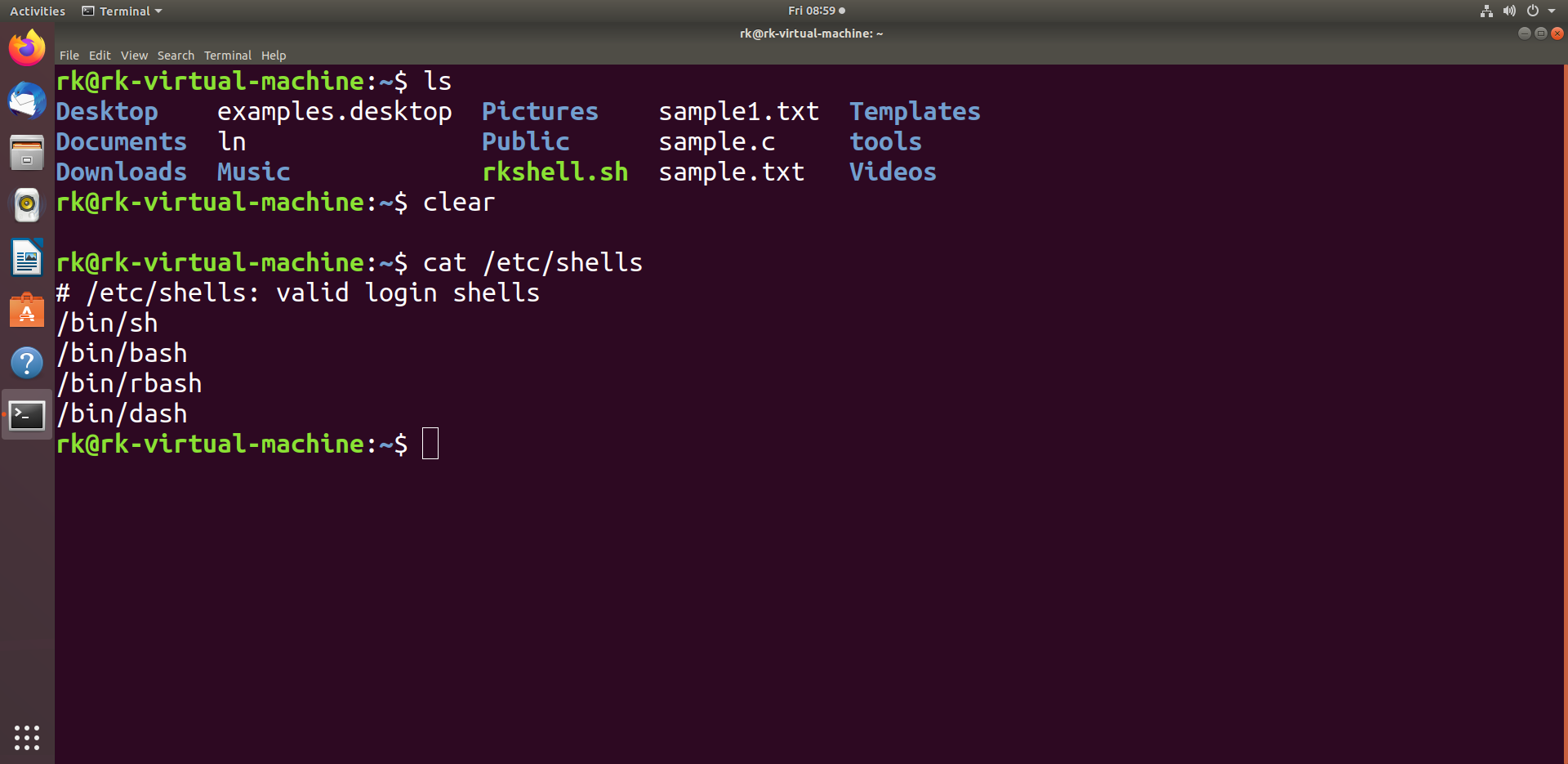Click the terminal cursor at the prompt
The image size is (1568, 764).
tap(430, 443)
